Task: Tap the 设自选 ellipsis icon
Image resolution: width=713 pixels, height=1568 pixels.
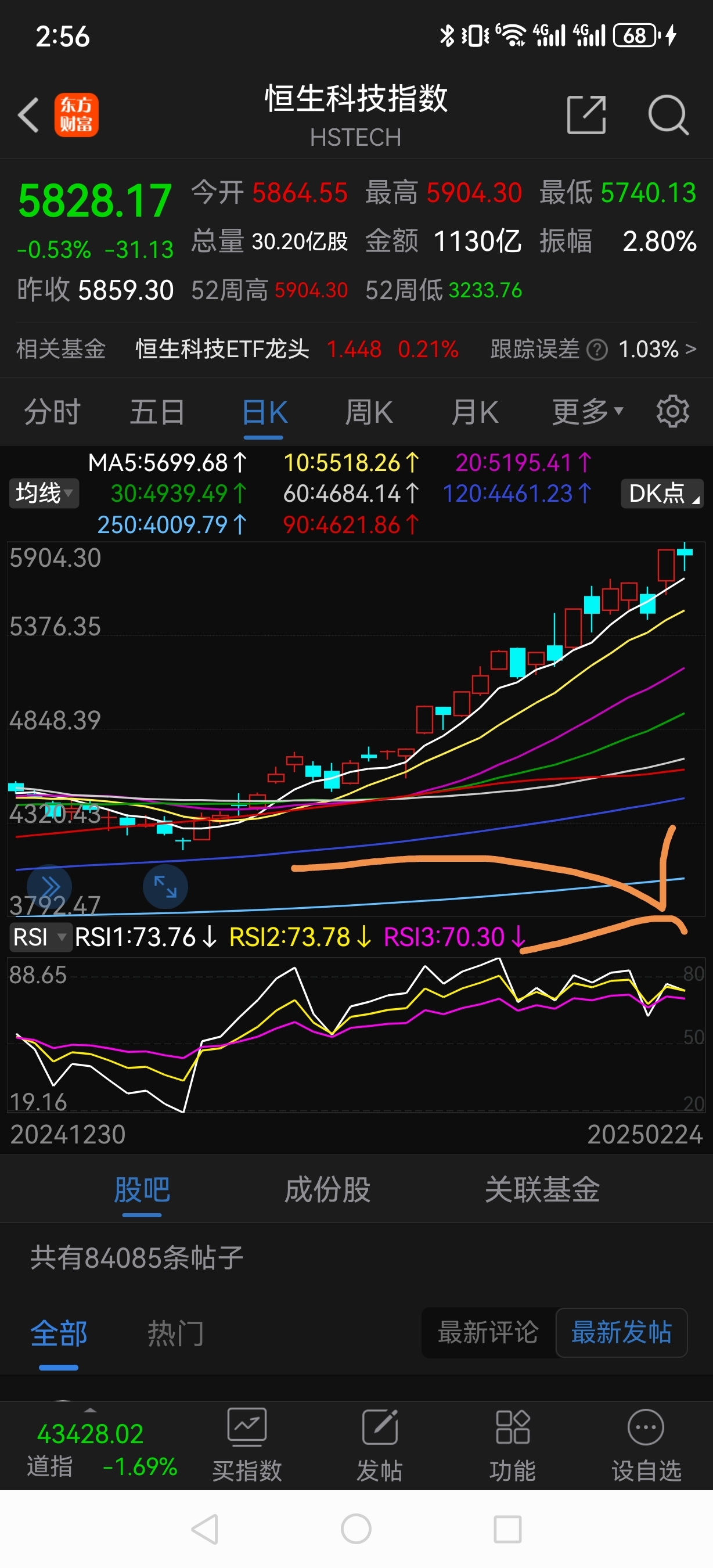Action: [646, 1427]
